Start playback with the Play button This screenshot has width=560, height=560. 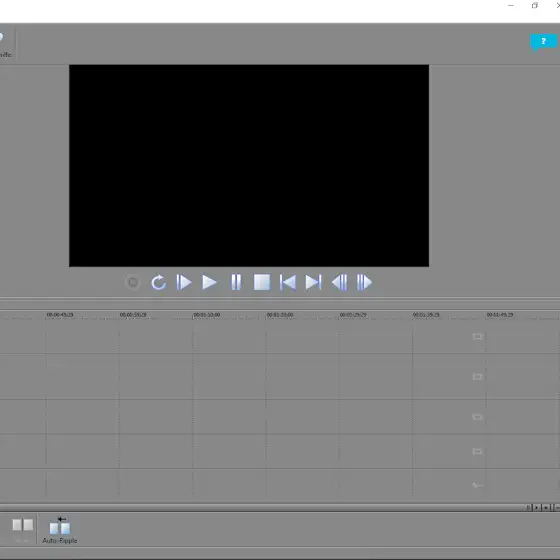[x=209, y=282]
